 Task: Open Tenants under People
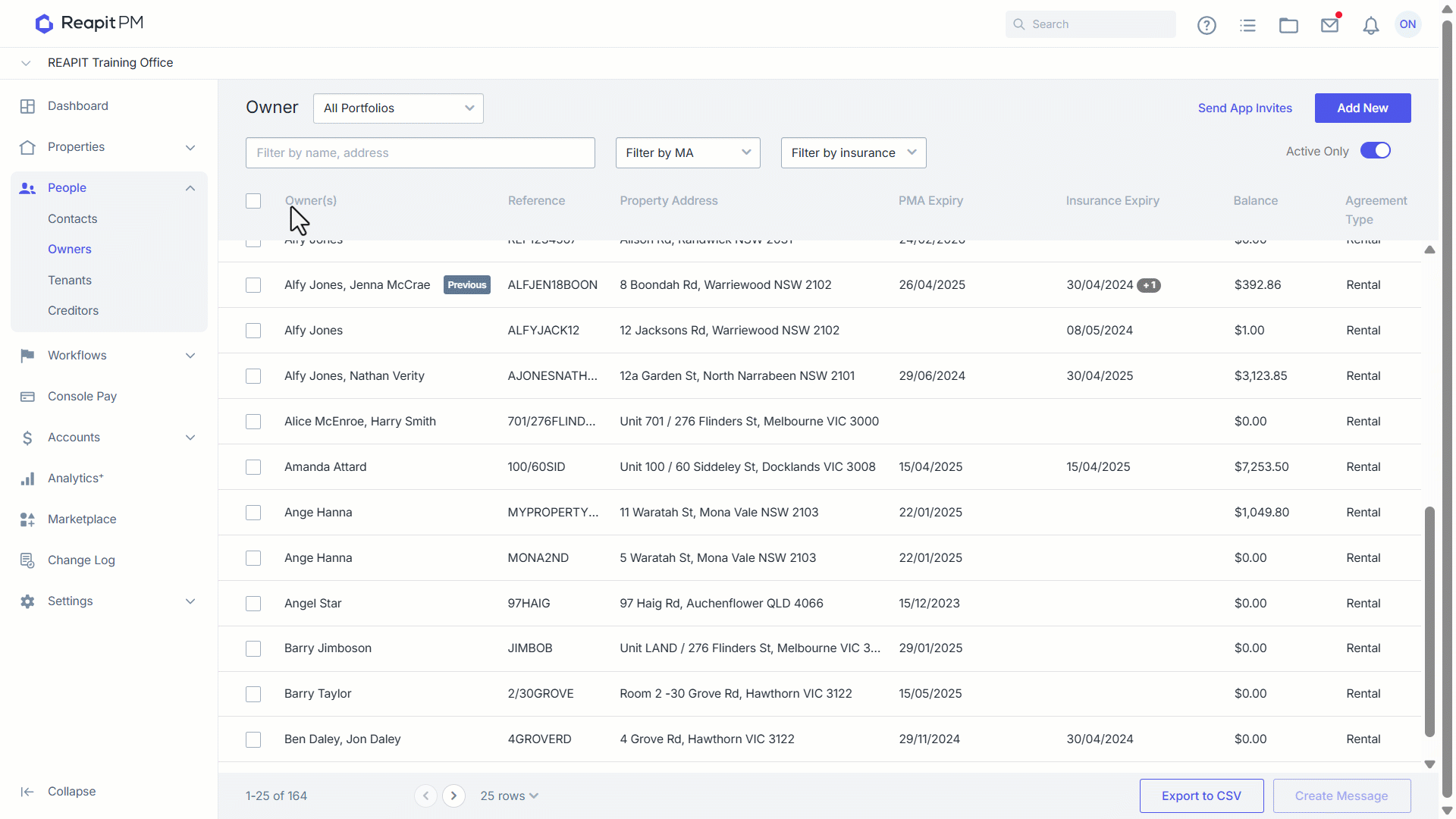(x=70, y=281)
